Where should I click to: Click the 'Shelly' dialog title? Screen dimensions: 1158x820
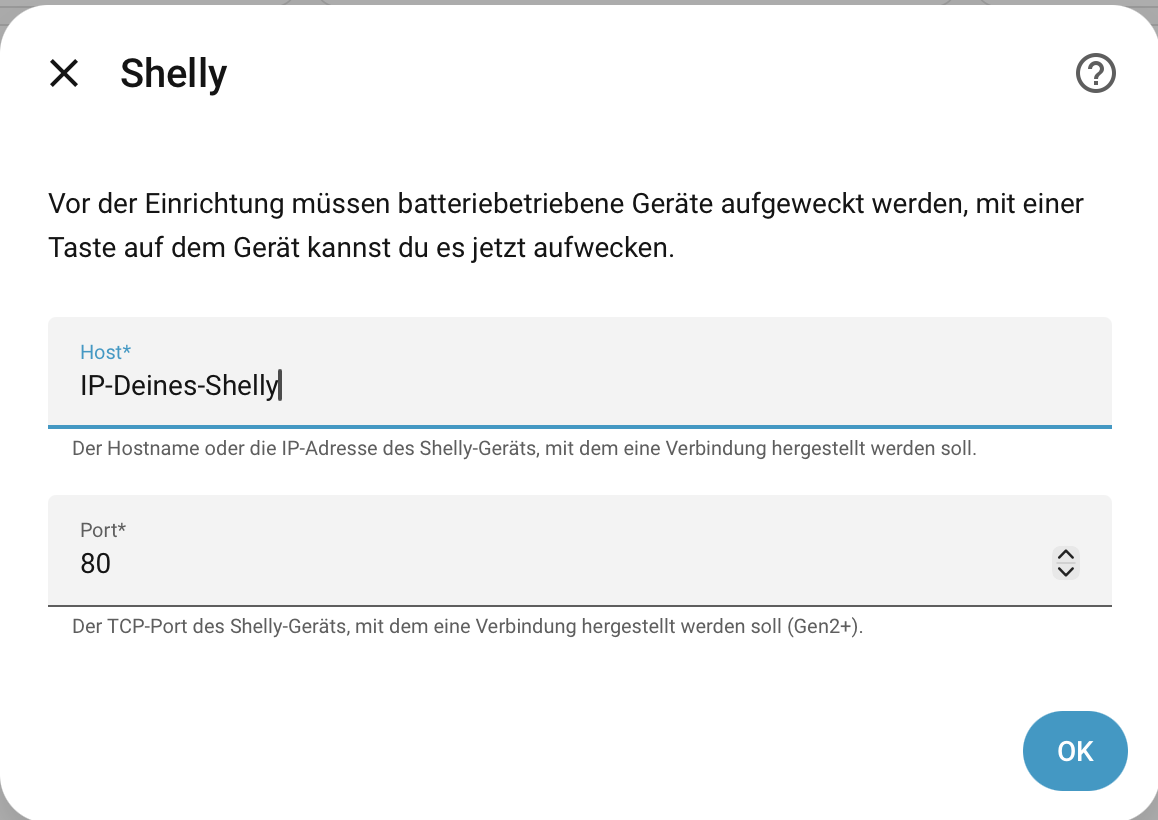click(x=173, y=73)
